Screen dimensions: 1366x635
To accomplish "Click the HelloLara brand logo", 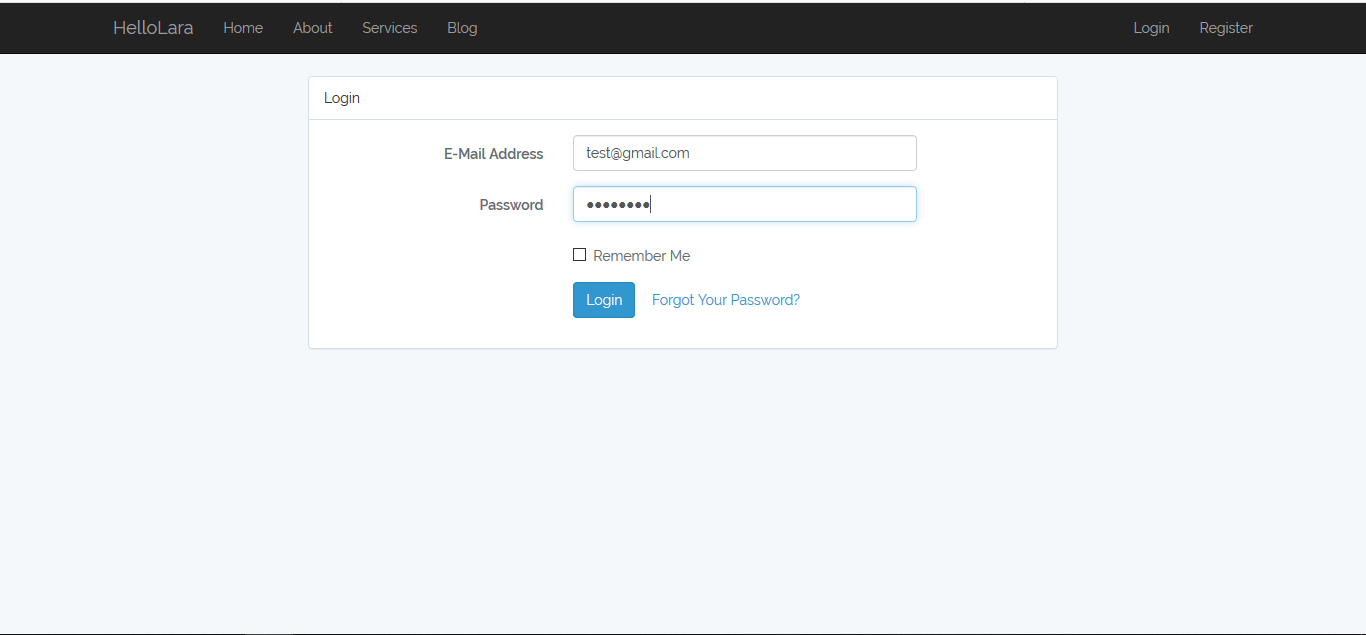I will pos(153,28).
